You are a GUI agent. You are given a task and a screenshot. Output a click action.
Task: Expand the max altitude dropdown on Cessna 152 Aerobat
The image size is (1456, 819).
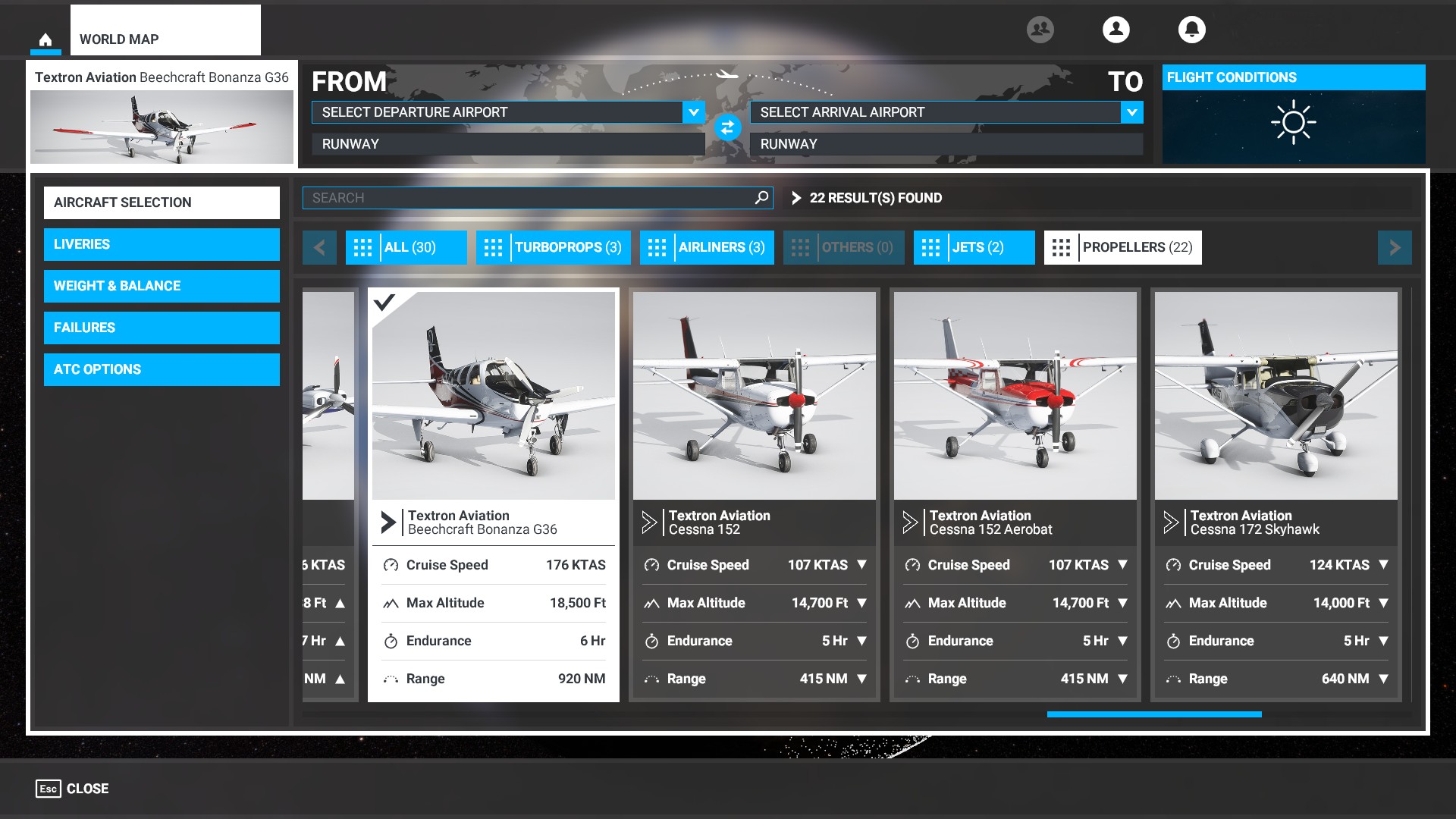1123,603
